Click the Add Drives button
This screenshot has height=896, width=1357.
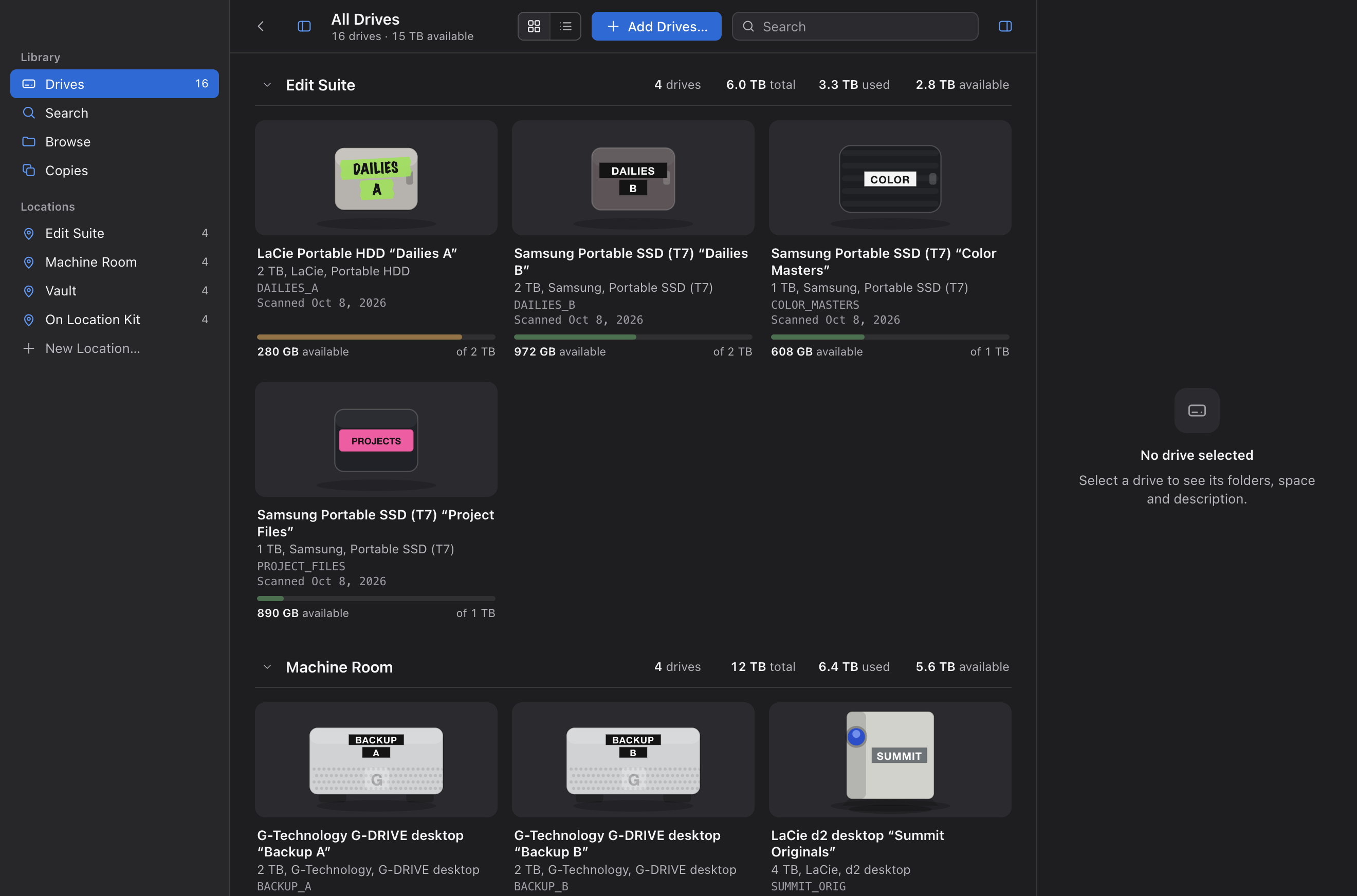(656, 26)
